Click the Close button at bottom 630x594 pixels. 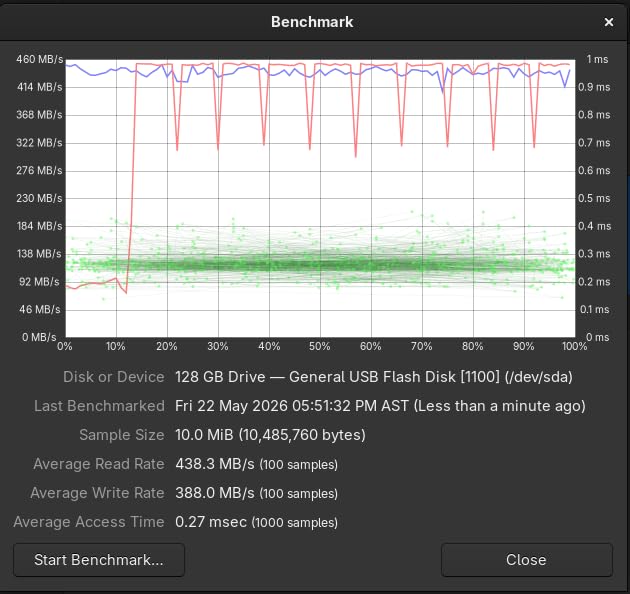526,560
